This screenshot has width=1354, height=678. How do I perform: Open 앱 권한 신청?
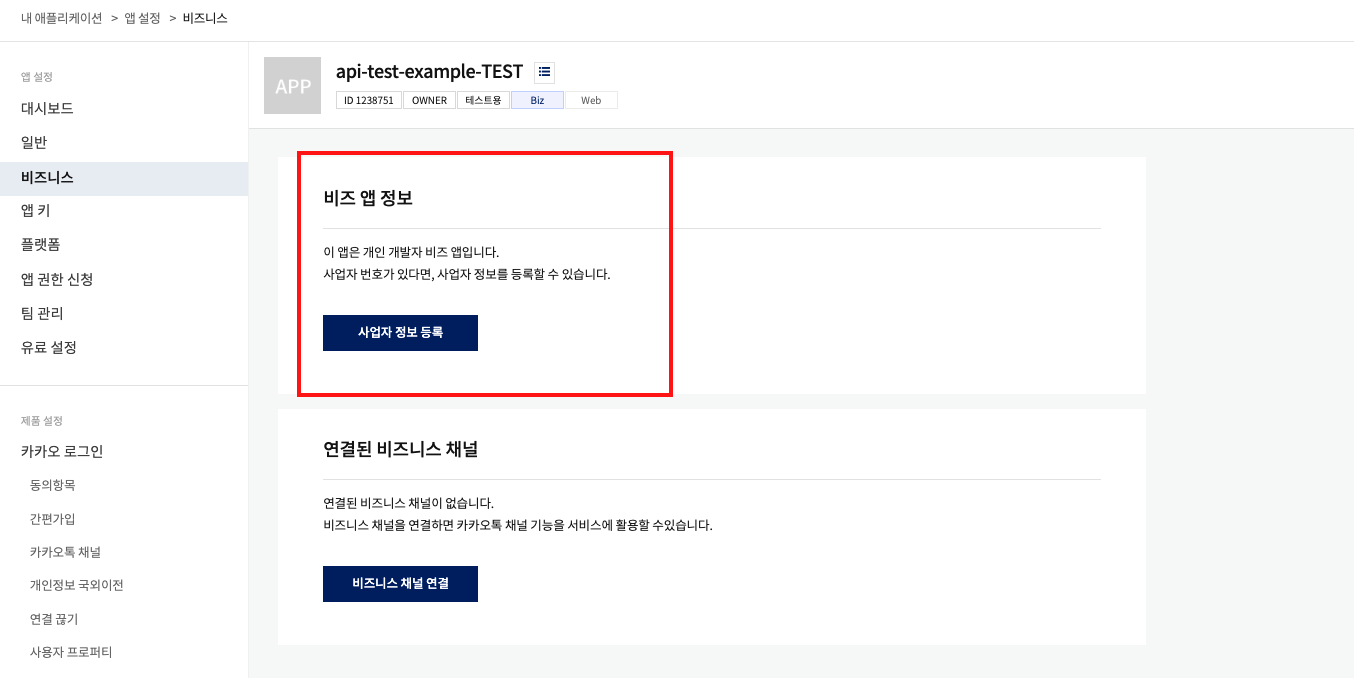[56, 280]
